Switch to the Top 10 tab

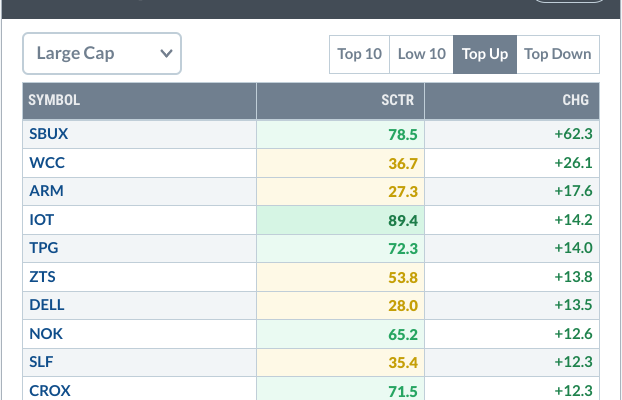point(359,54)
